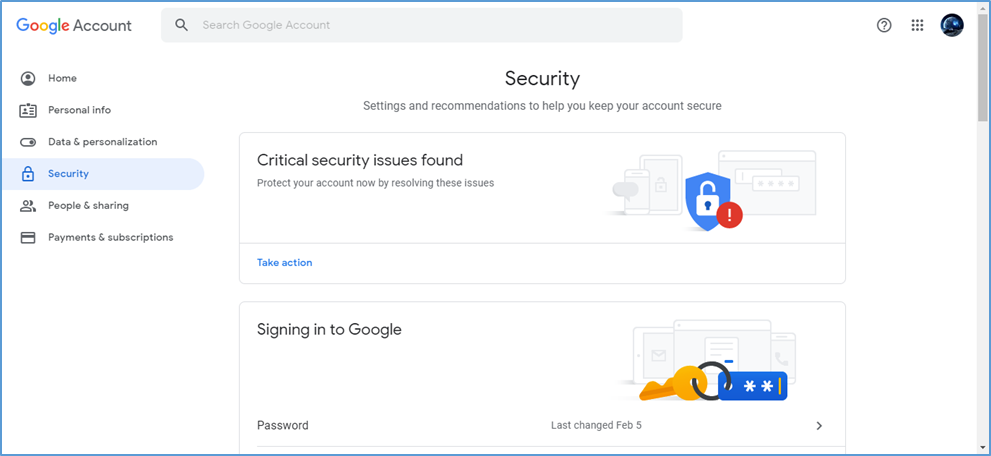
Task: Expand the Password row chevron
Action: pos(819,426)
